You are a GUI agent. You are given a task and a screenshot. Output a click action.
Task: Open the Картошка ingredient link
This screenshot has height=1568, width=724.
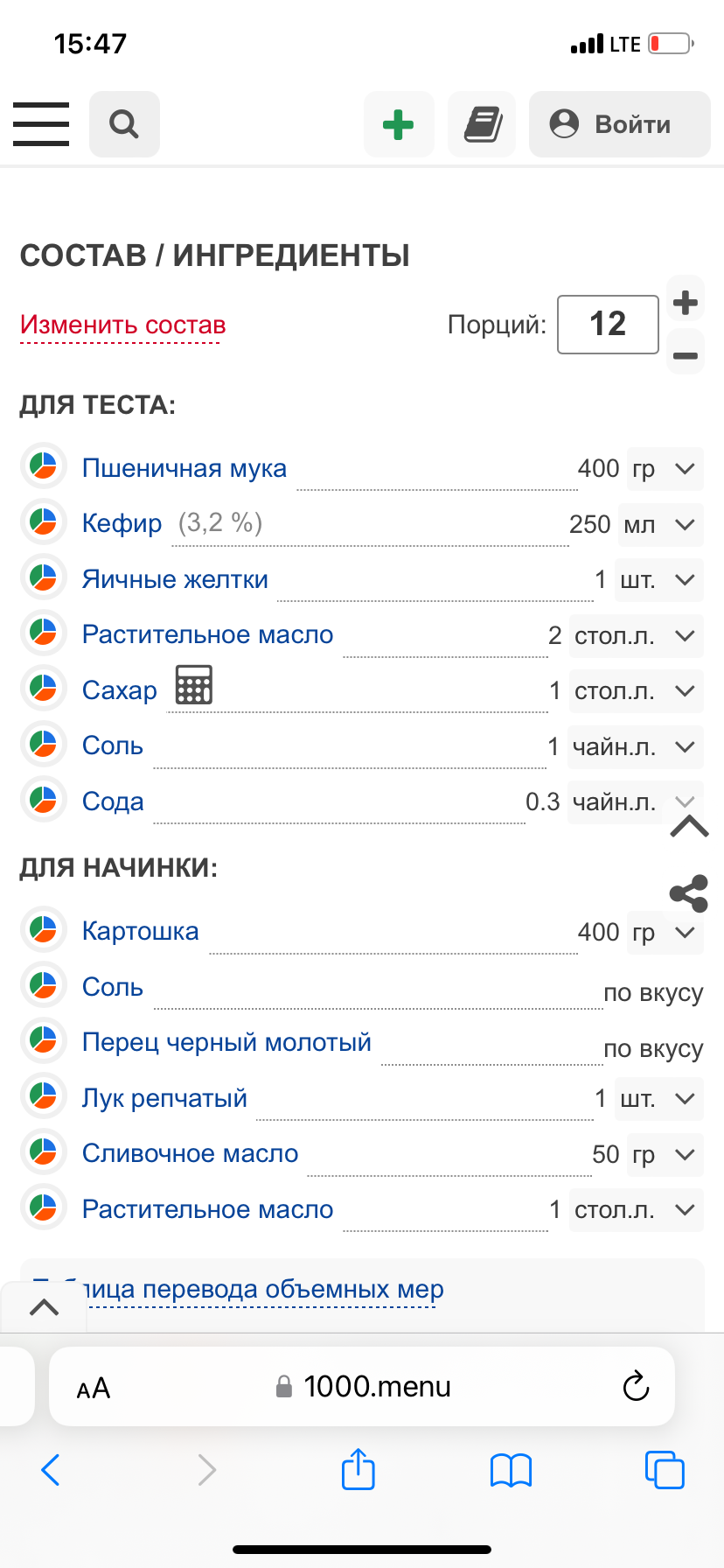[x=140, y=931]
